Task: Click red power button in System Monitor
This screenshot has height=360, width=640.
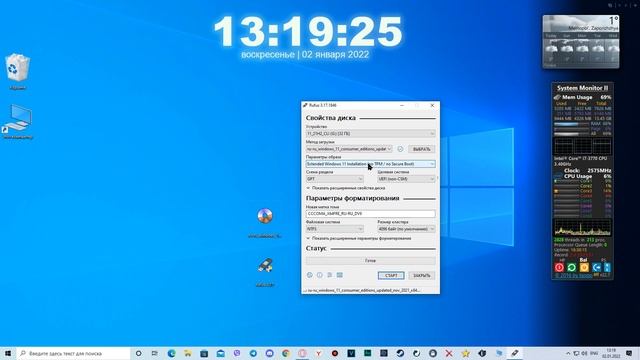Action: (559, 267)
